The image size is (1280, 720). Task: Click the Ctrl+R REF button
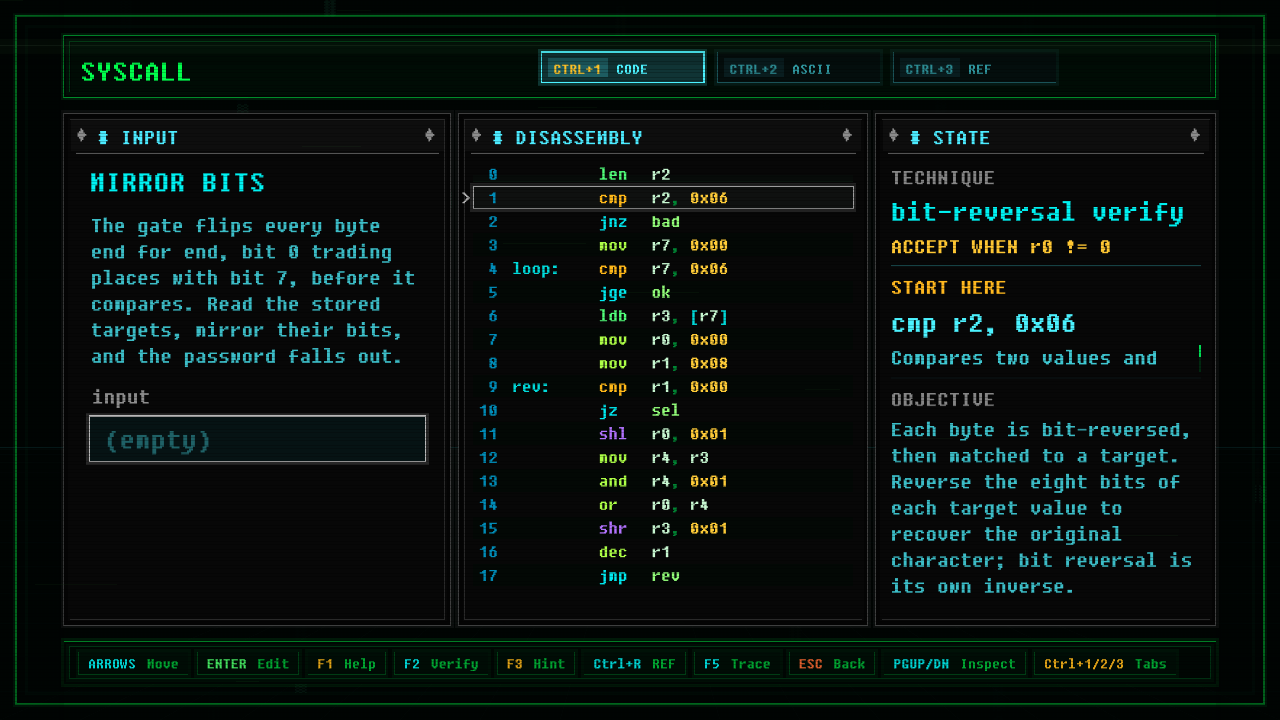point(634,664)
